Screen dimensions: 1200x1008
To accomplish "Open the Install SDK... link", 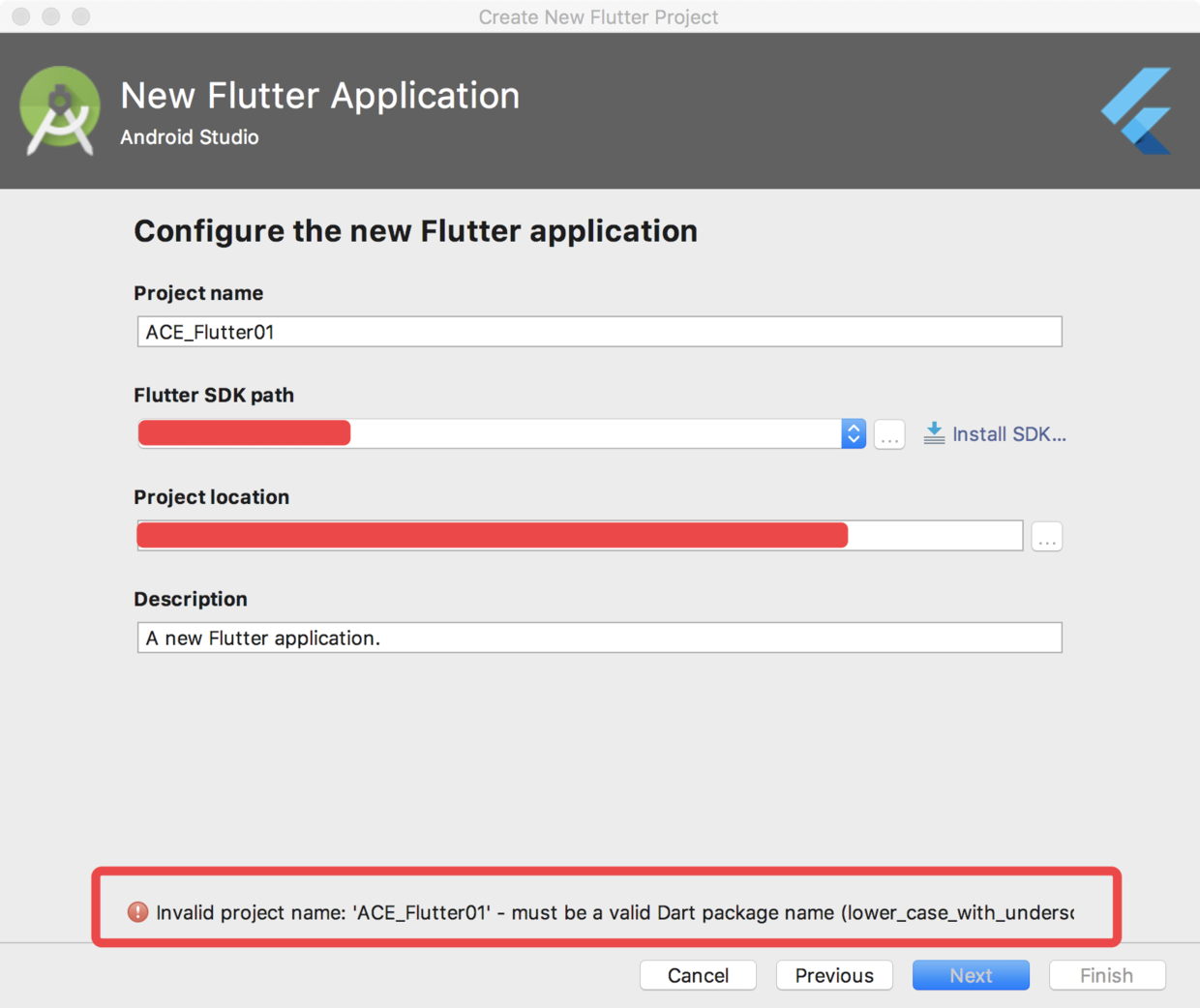I will (x=1008, y=434).
